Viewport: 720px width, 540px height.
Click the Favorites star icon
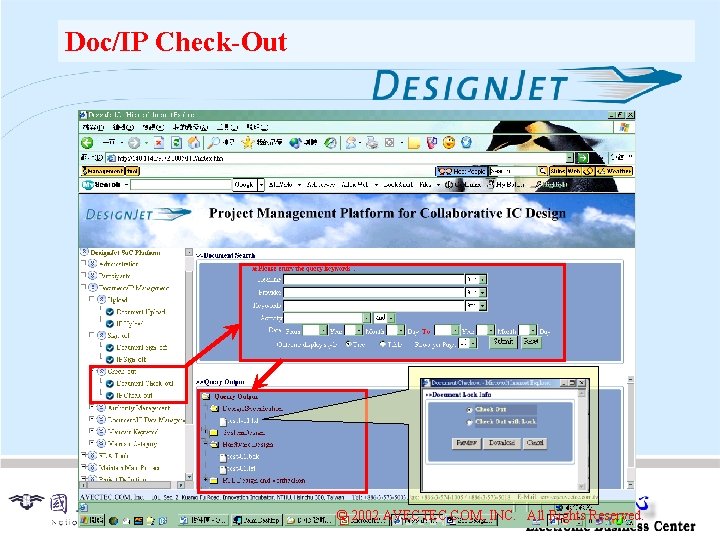[248, 143]
